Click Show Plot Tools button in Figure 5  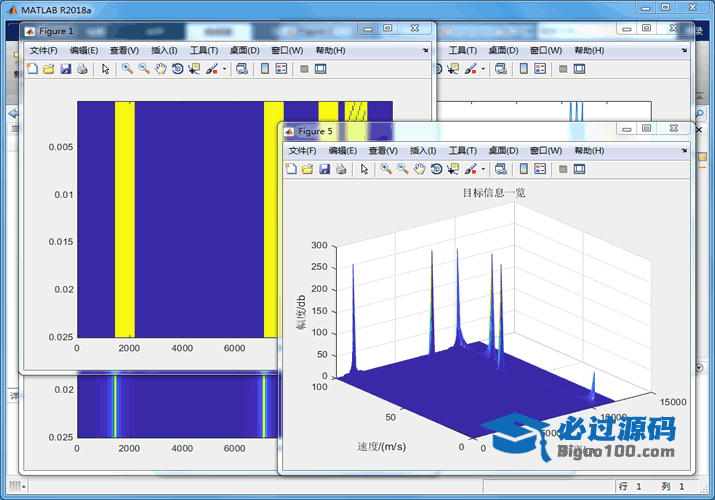[579, 169]
